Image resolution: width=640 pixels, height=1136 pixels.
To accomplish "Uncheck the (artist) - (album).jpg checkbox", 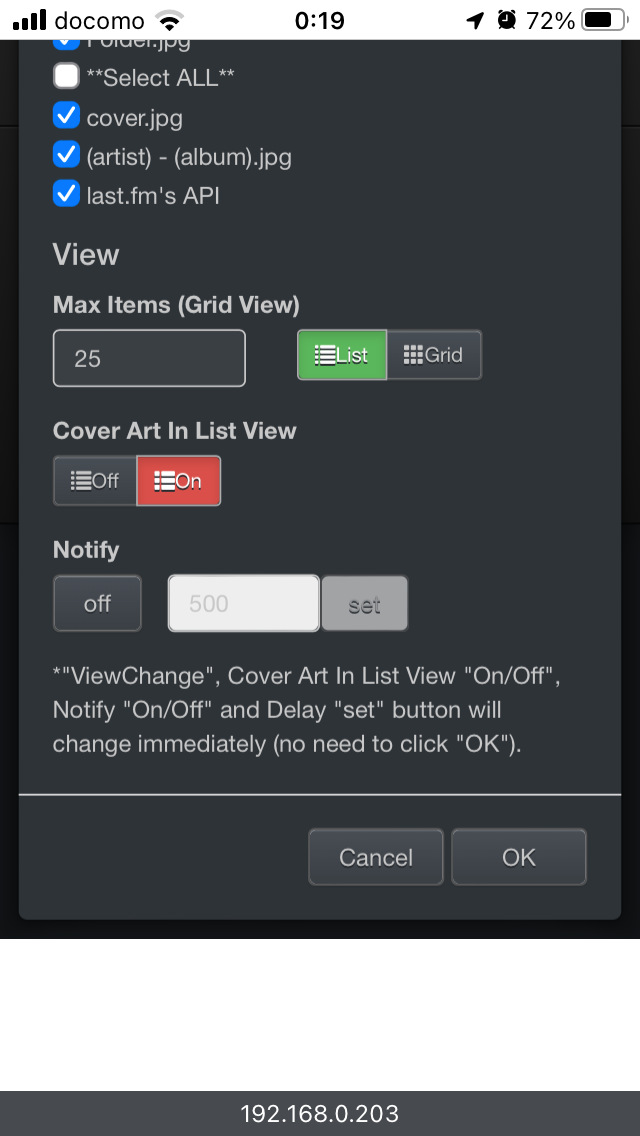I will point(66,155).
